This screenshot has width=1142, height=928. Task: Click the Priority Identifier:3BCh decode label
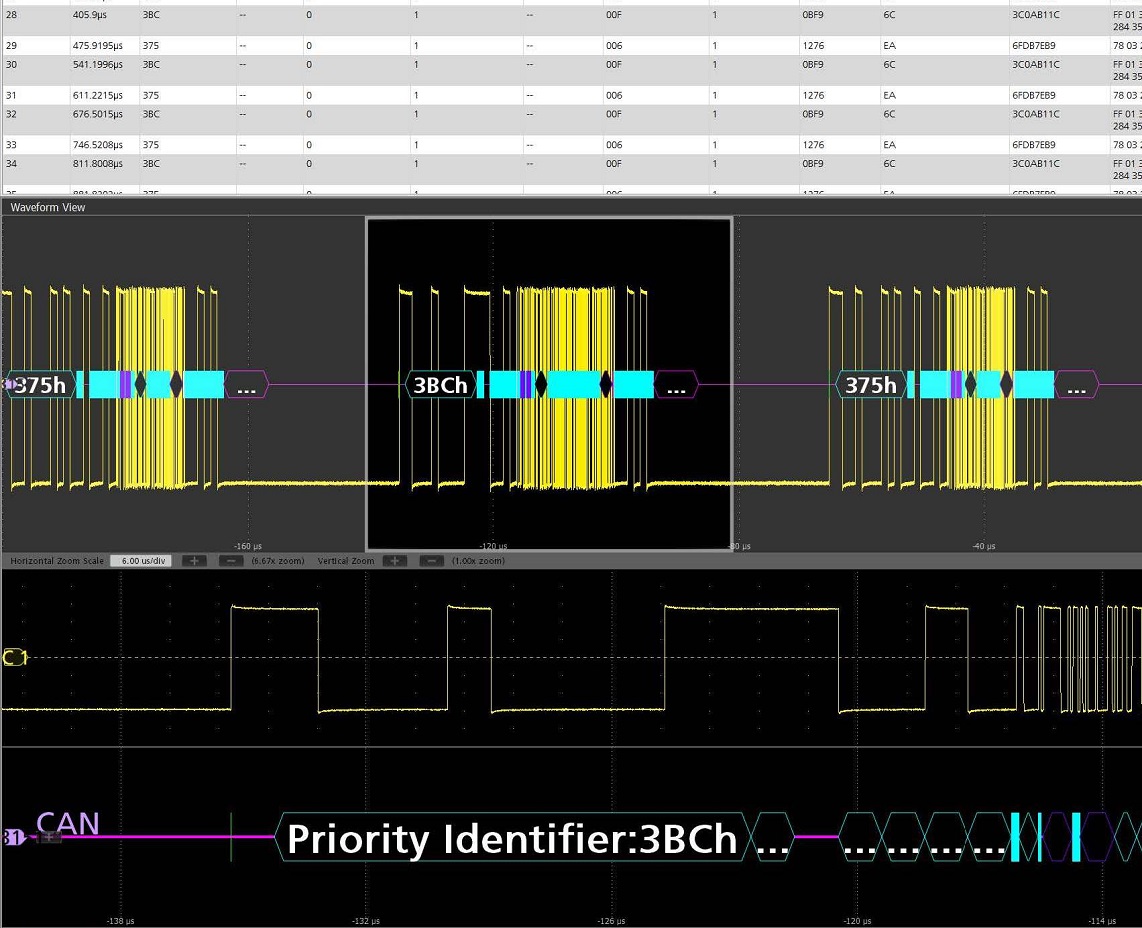[x=511, y=839]
